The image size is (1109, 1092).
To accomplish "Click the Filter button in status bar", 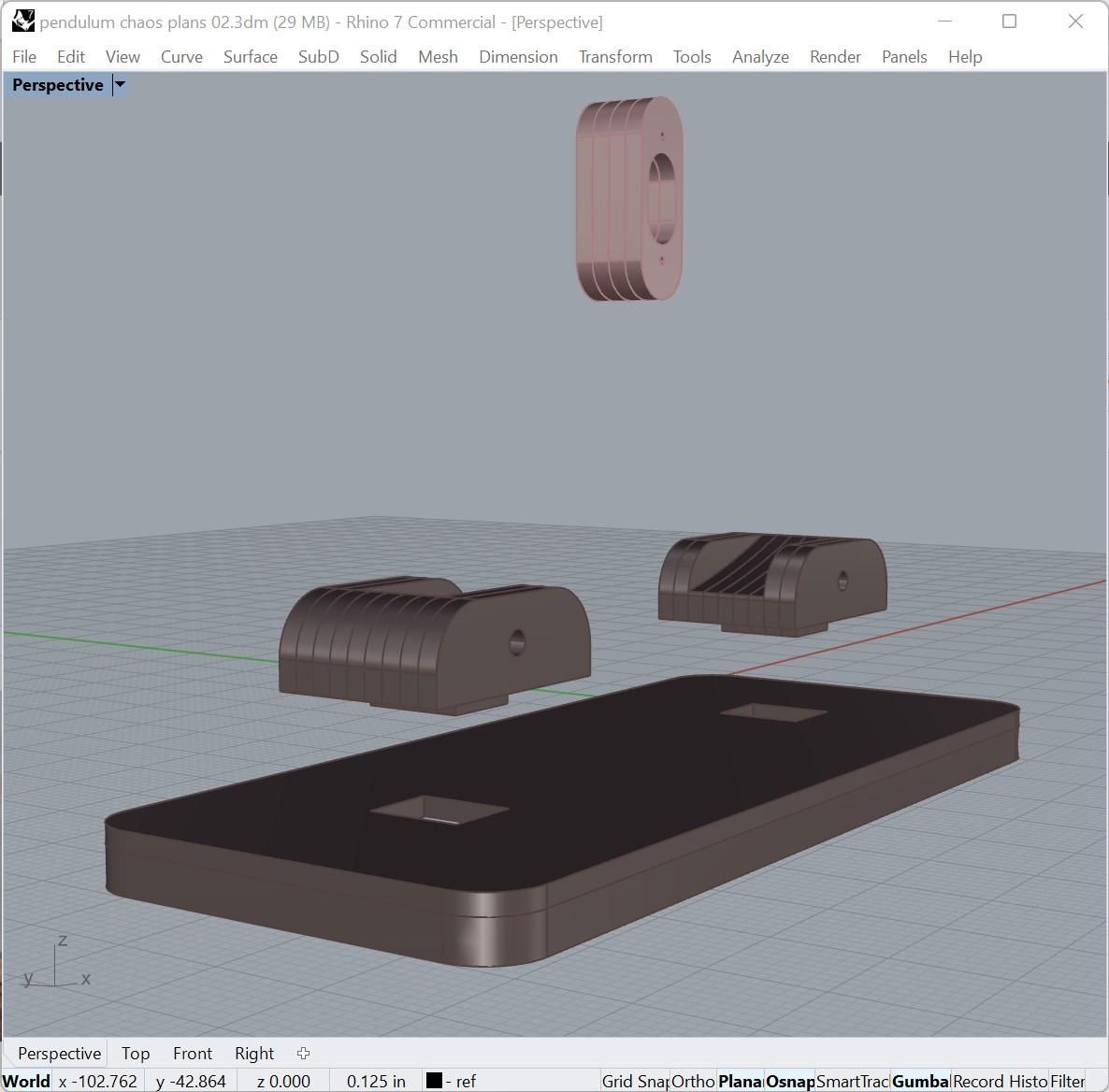I will coord(1067,1082).
